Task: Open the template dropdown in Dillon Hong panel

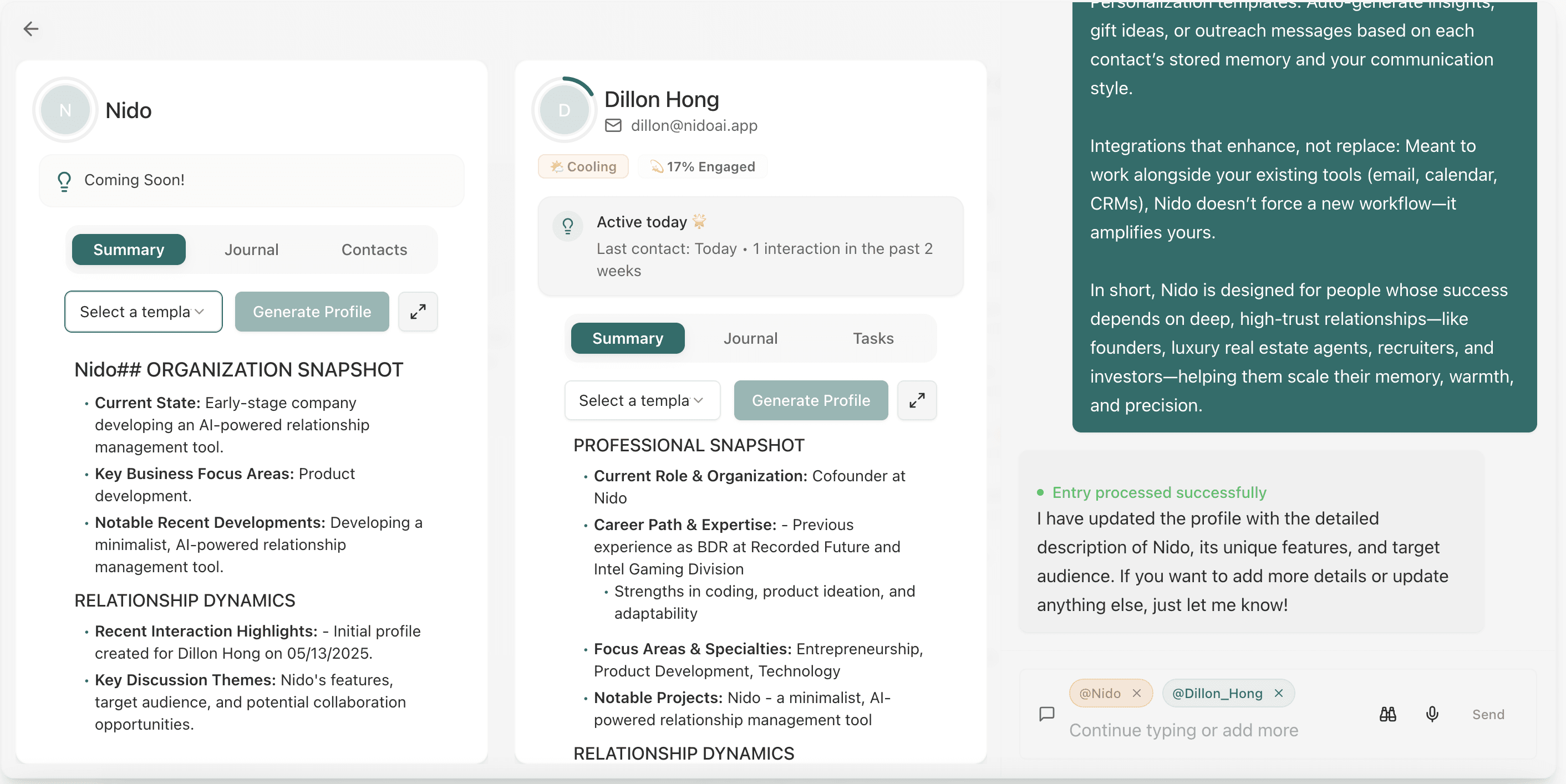Action: (x=642, y=400)
